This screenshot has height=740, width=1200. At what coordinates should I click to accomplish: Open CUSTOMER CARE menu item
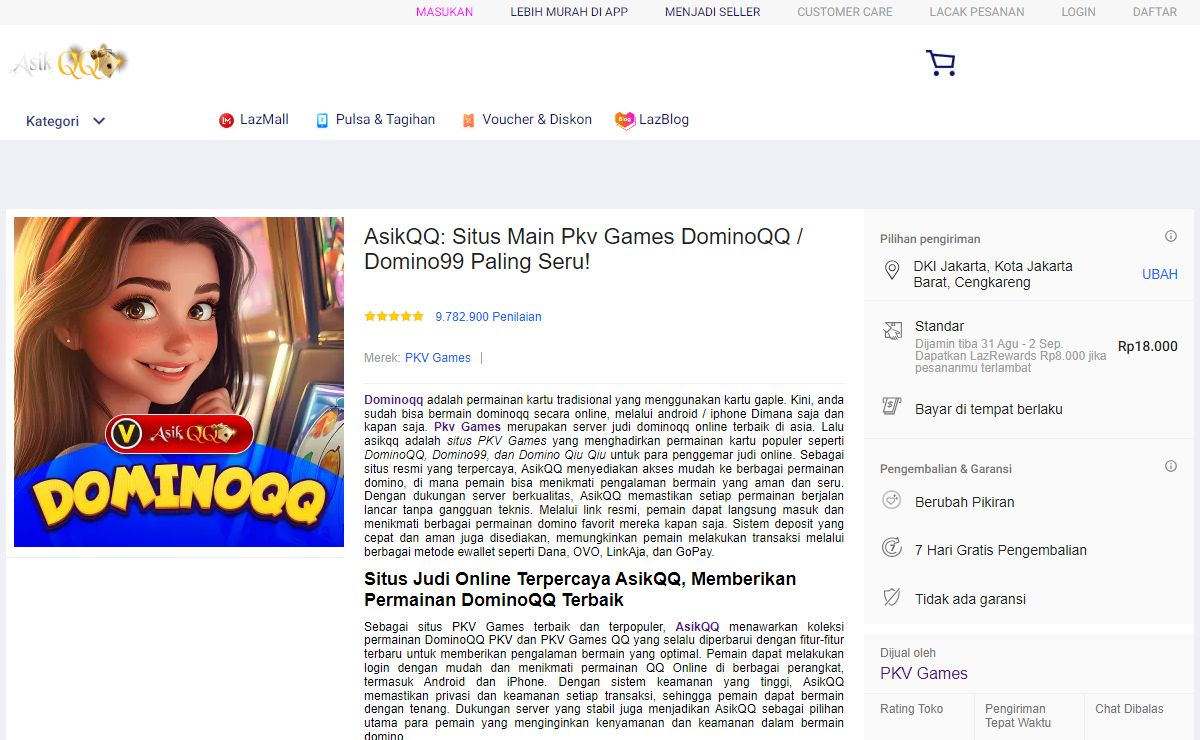(x=845, y=12)
